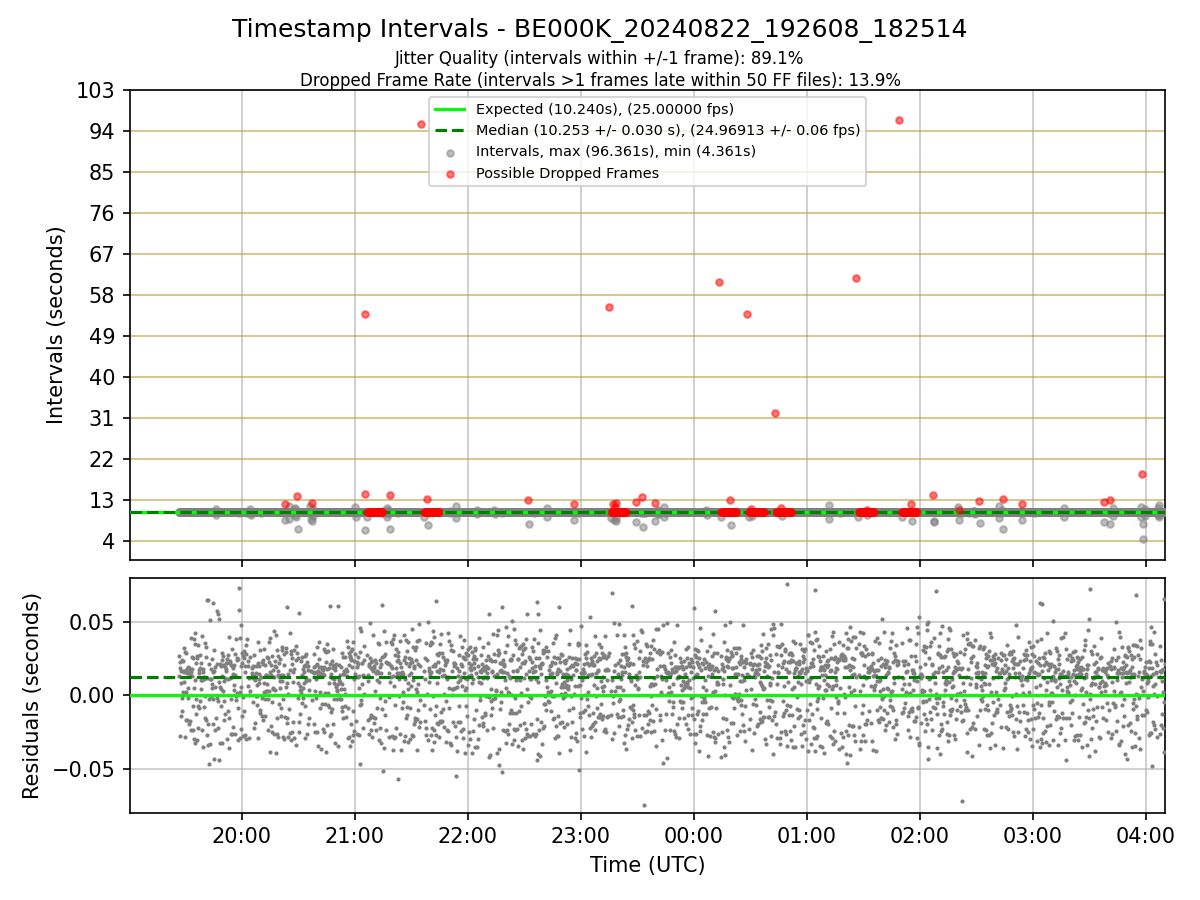The image size is (1200, 900).
Task: Click x-axis tick label '23:00'
Action: click(x=581, y=835)
